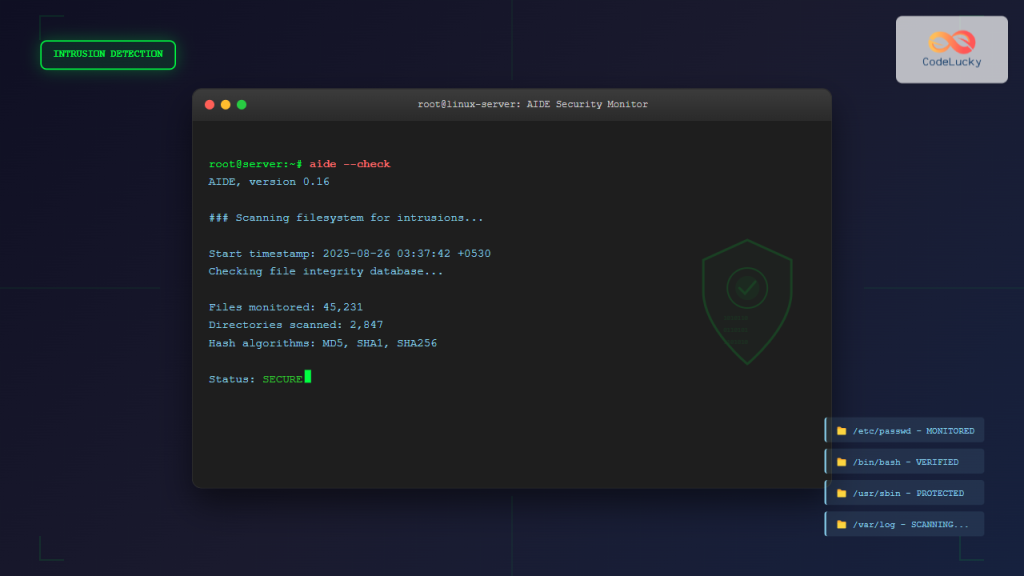Image resolution: width=1024 pixels, height=576 pixels.
Task: Select the CodeLucky infinity logo
Action: 951,40
